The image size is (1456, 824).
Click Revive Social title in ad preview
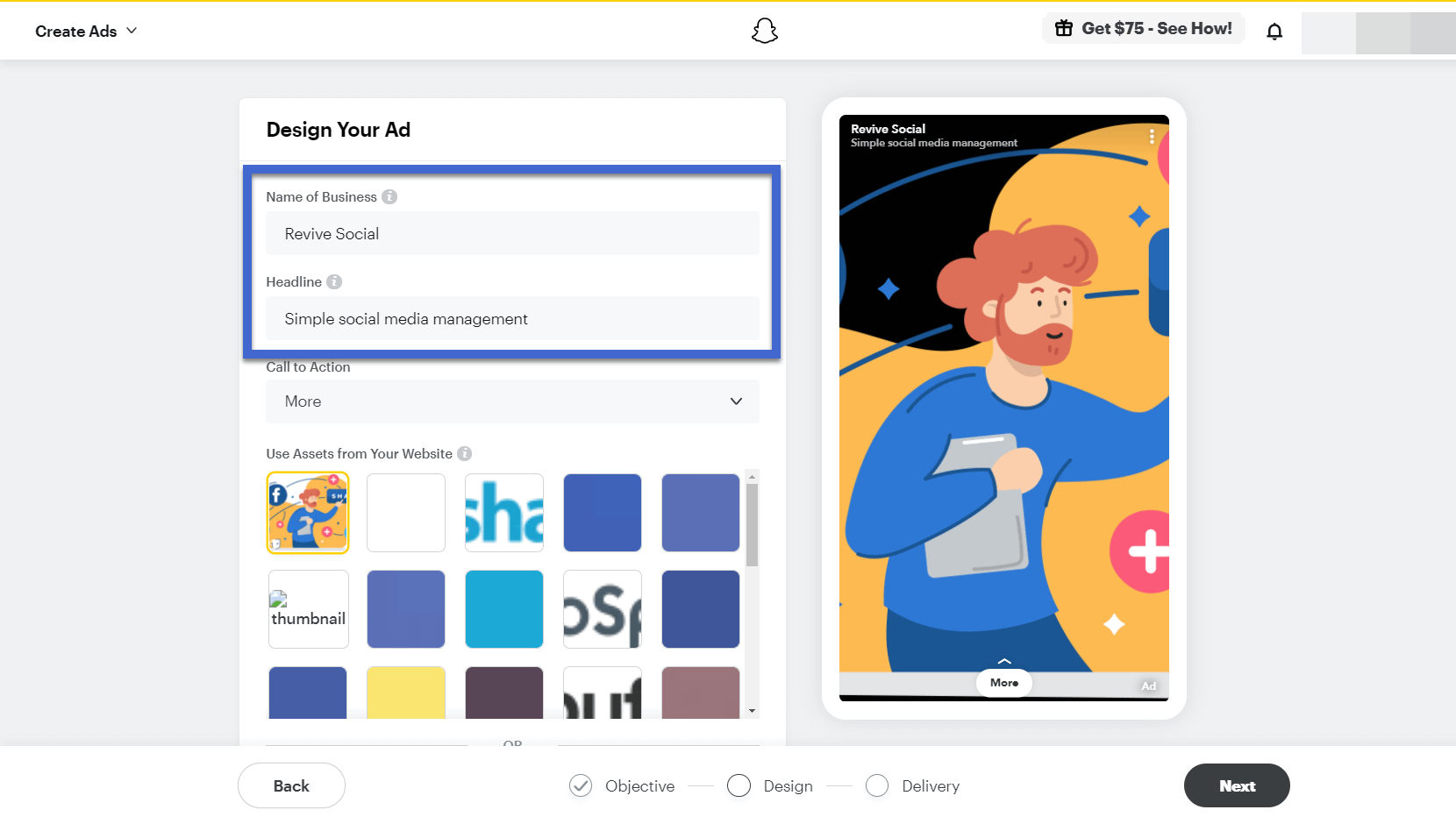click(x=888, y=129)
